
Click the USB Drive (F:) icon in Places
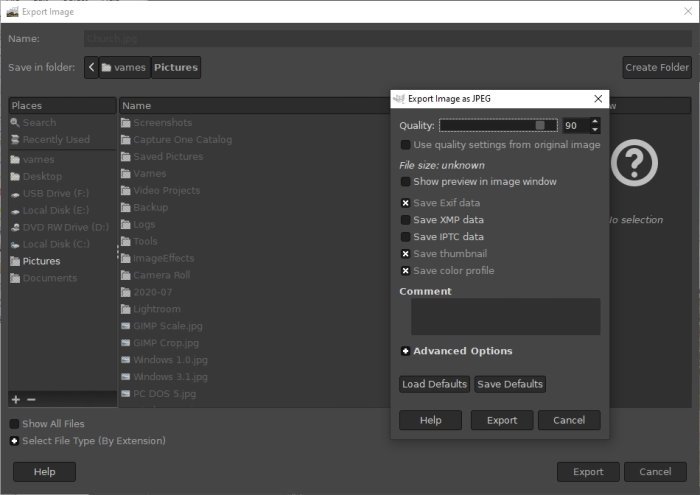pos(15,193)
